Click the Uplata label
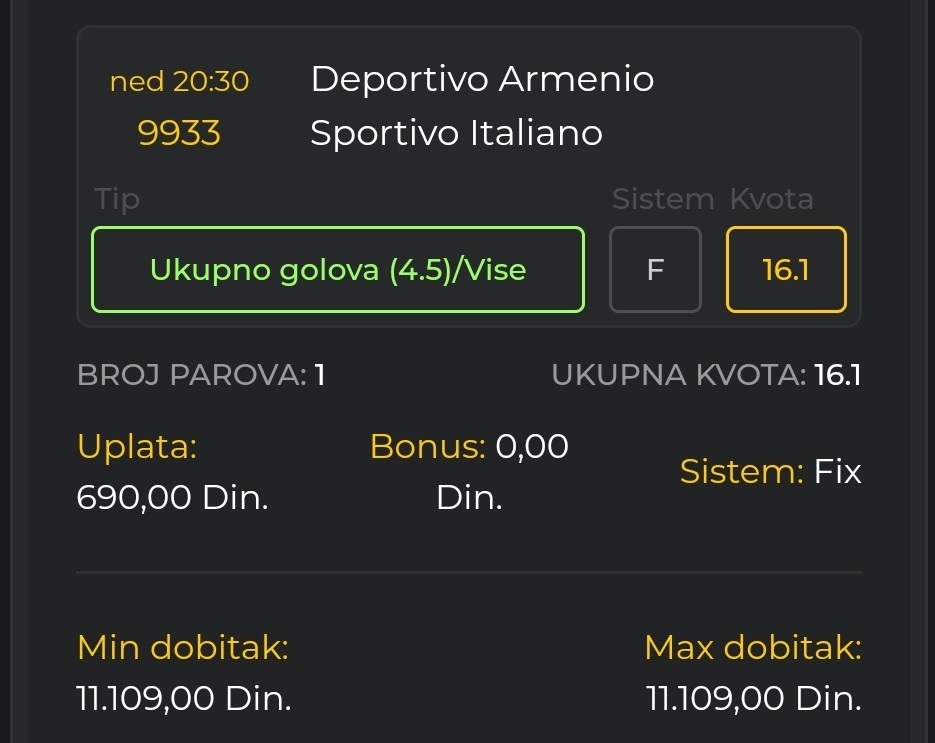The height and width of the screenshot is (743, 935). point(137,446)
